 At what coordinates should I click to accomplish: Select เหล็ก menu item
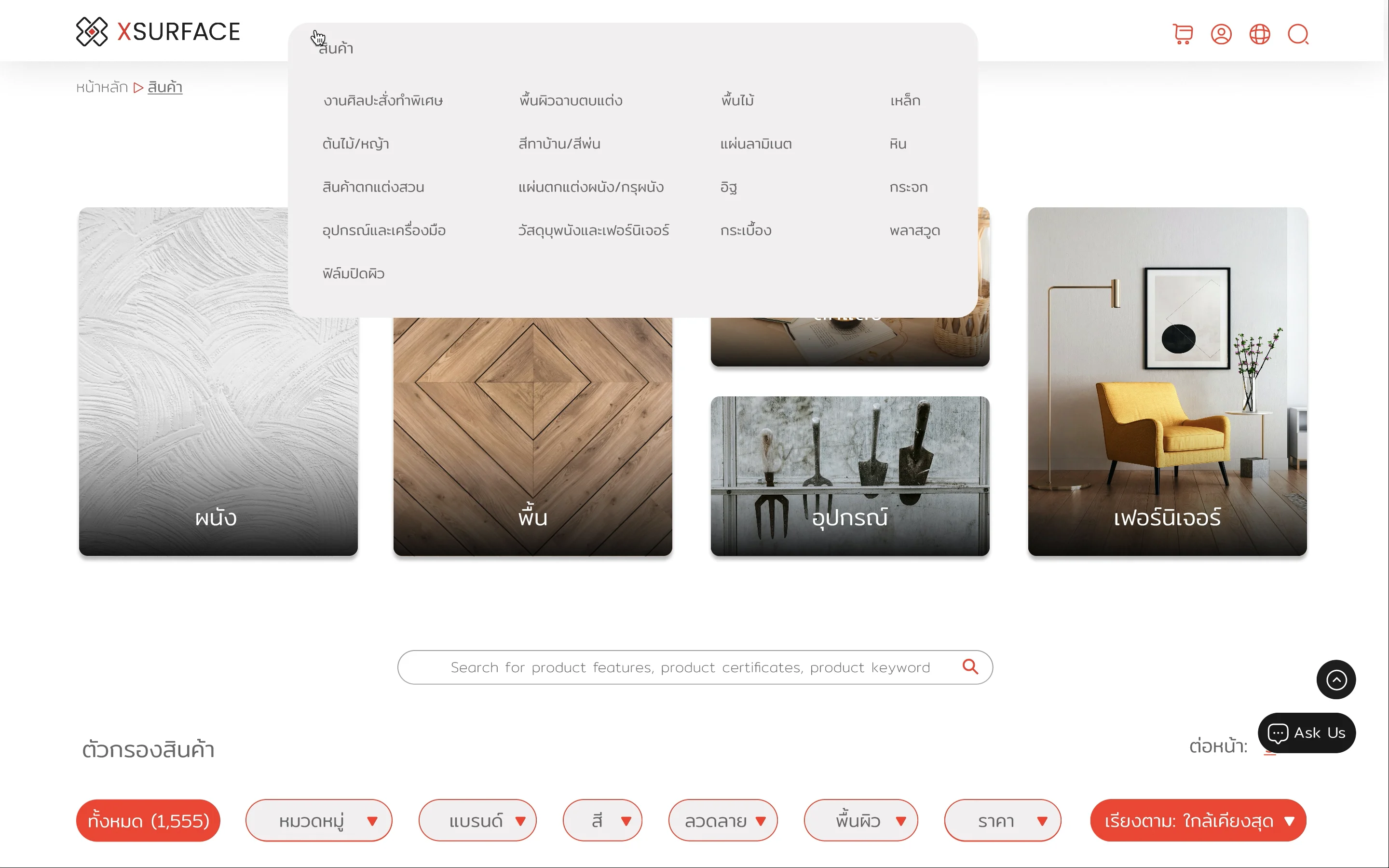coord(905,100)
